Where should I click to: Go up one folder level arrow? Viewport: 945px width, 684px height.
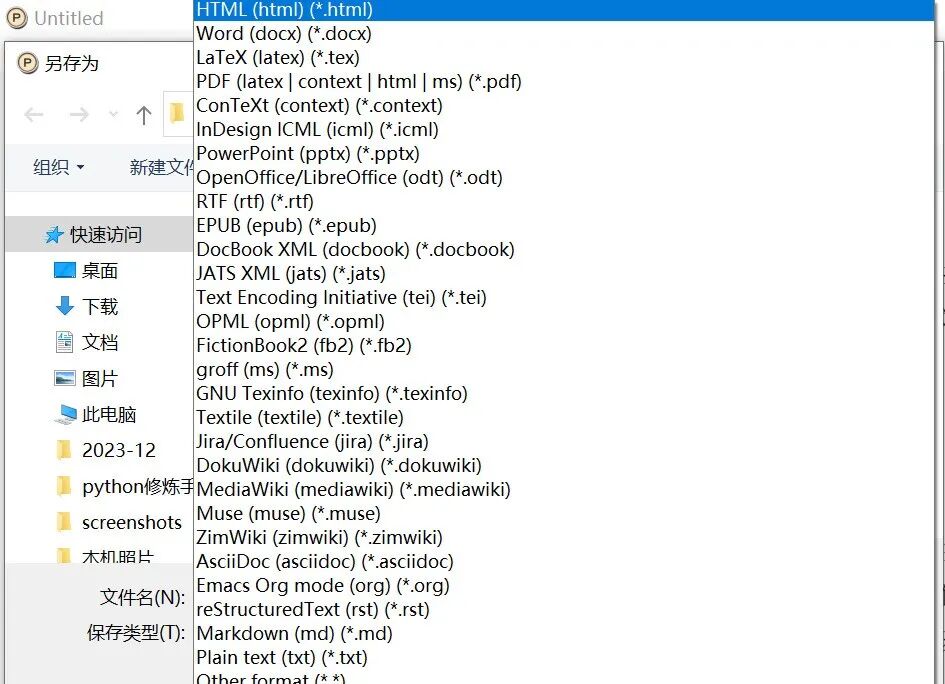[143, 115]
